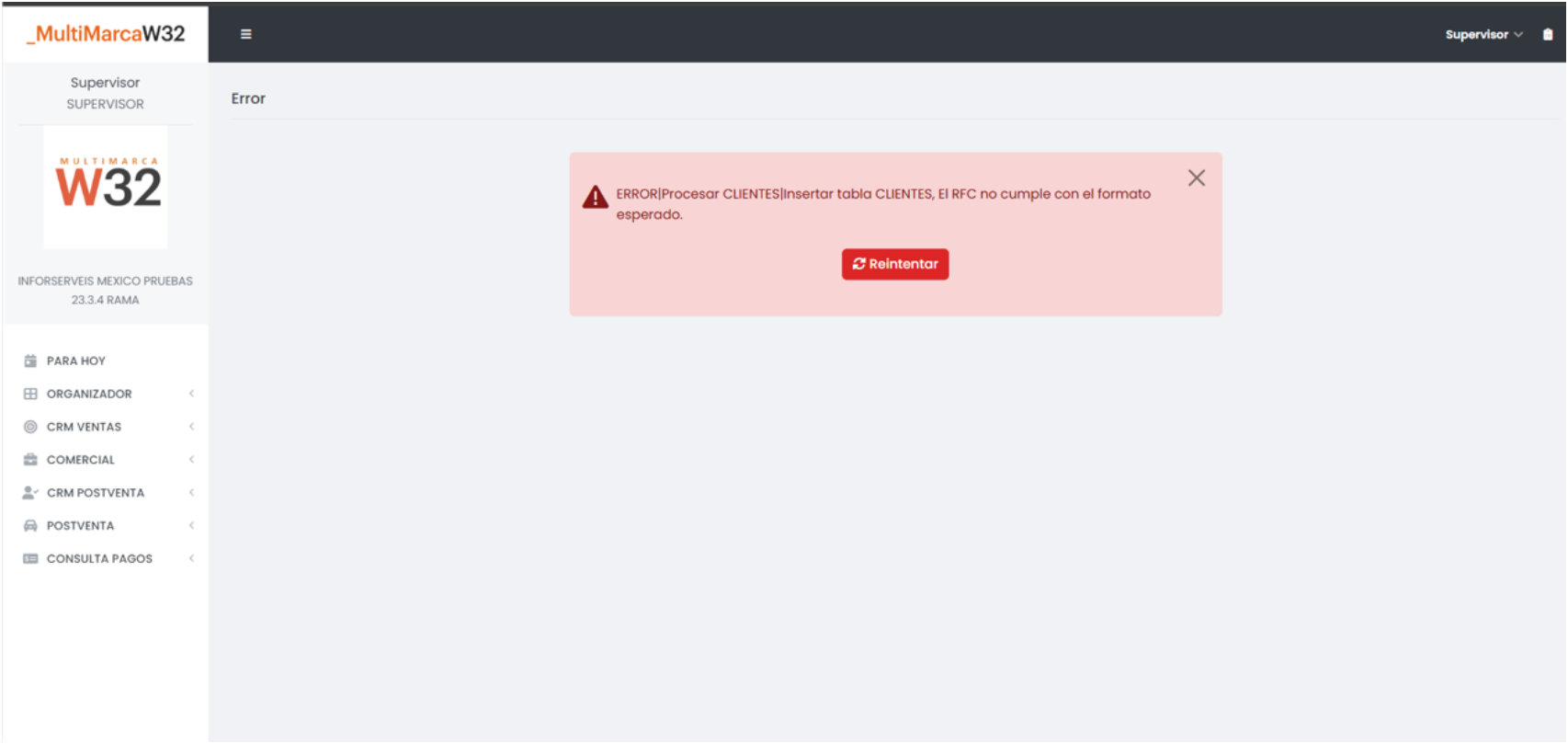The width and height of the screenshot is (1568, 744).
Task: Click the briefcase icon beside COMERCIAL
Action: (x=30, y=460)
